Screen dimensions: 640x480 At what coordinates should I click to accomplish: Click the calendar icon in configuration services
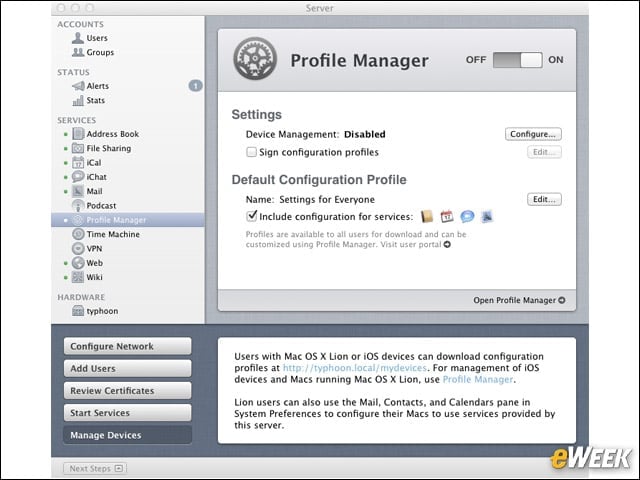click(447, 216)
